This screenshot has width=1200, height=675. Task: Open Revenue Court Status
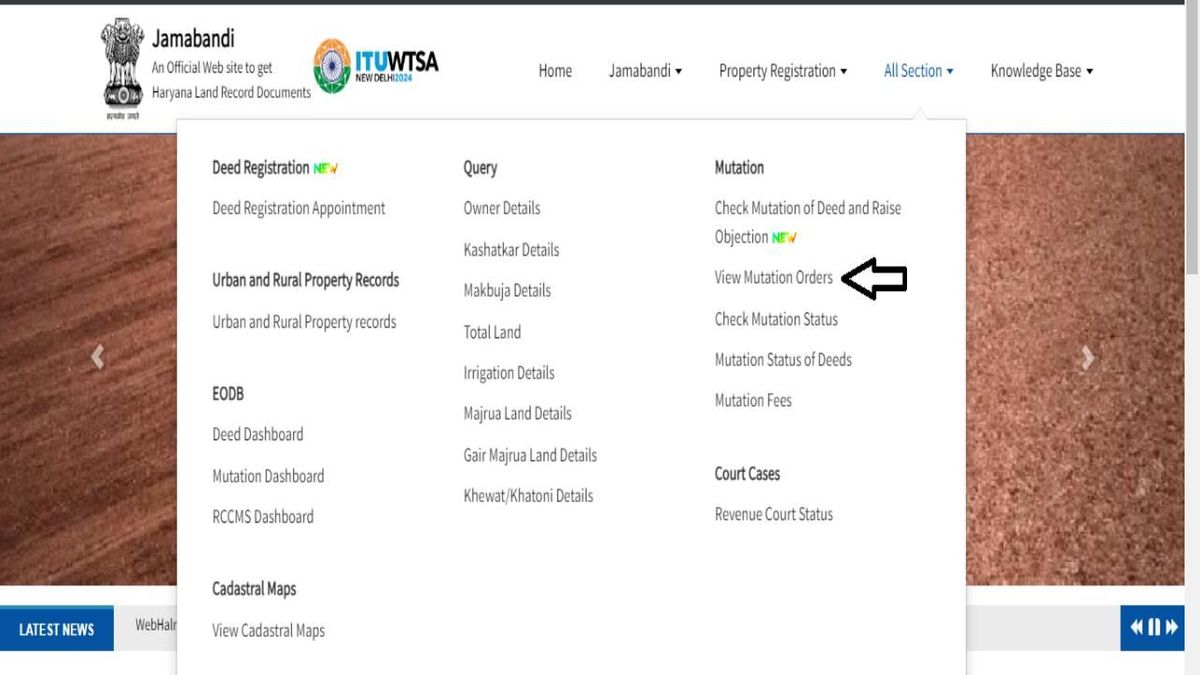tap(773, 514)
